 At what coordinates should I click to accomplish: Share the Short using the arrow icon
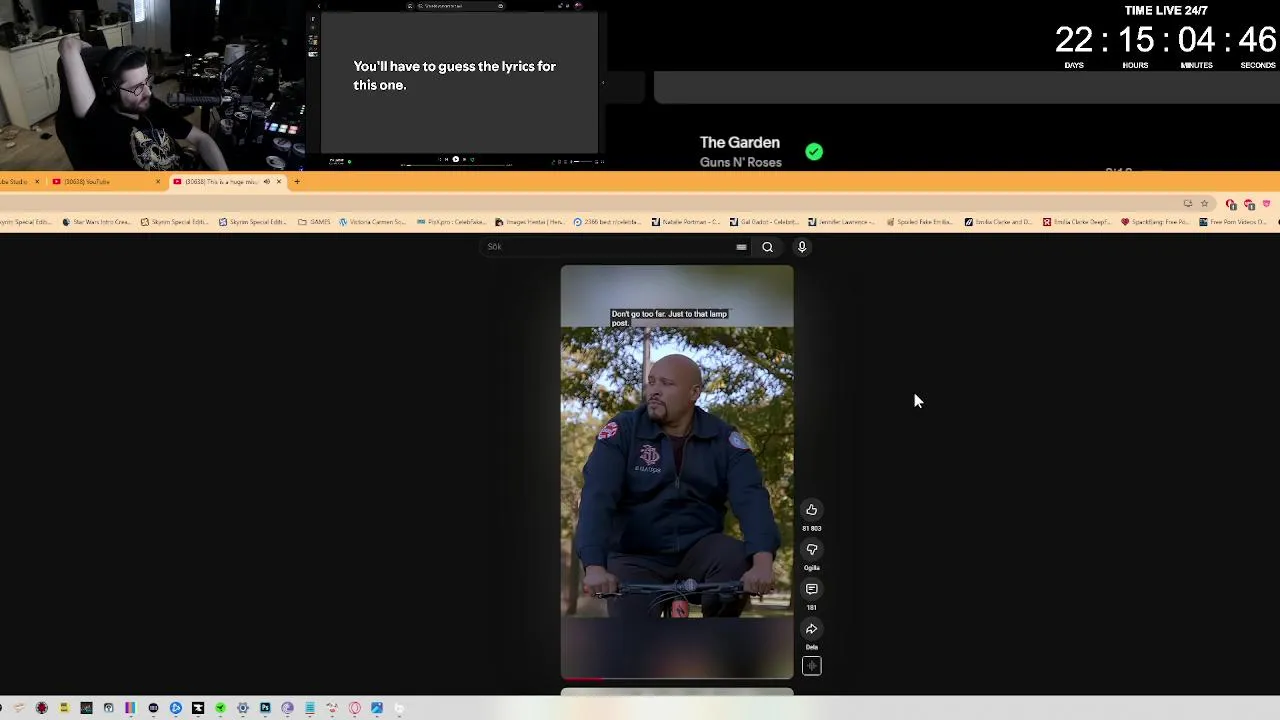812,629
